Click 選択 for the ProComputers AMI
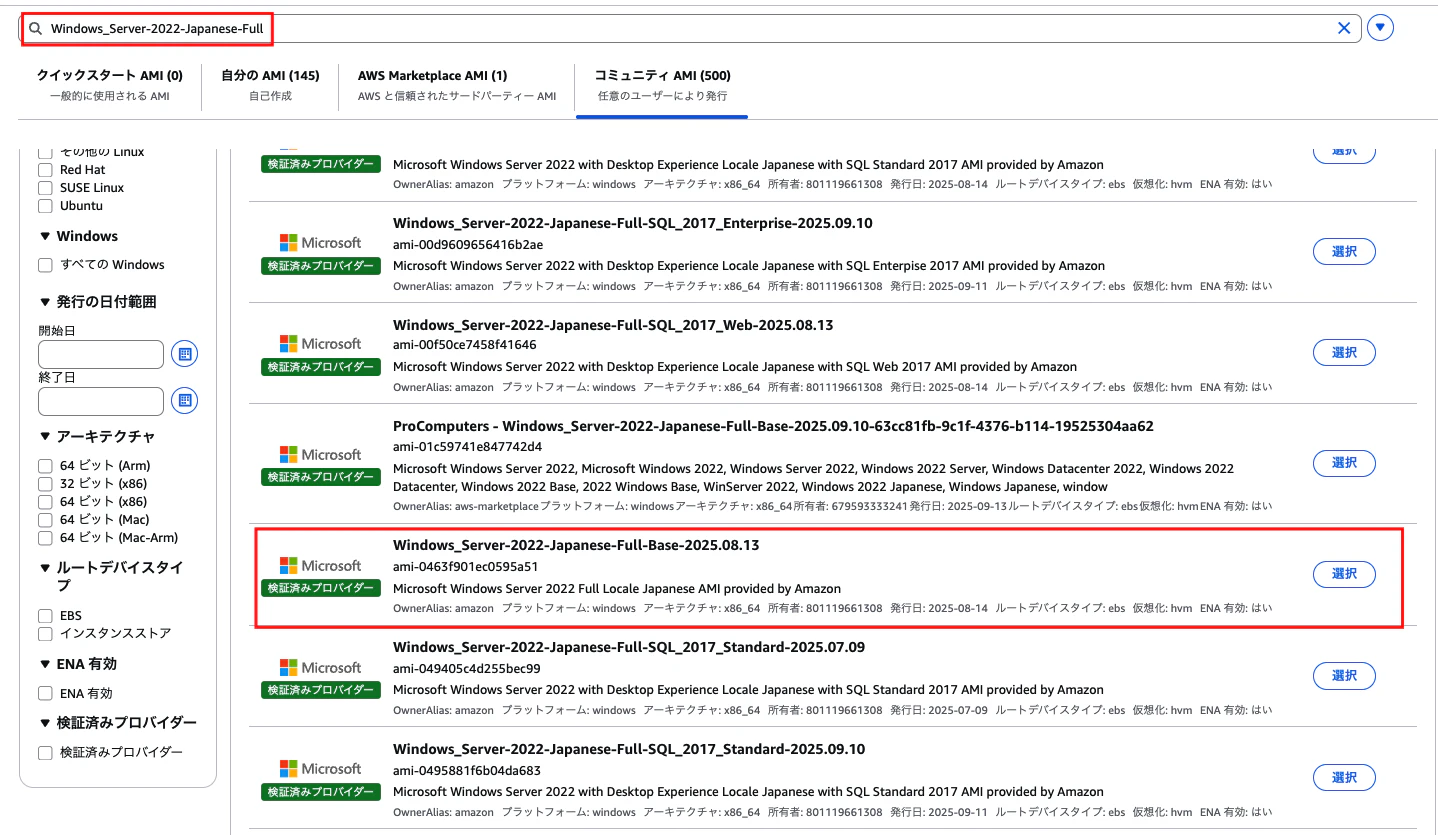 tap(1344, 463)
